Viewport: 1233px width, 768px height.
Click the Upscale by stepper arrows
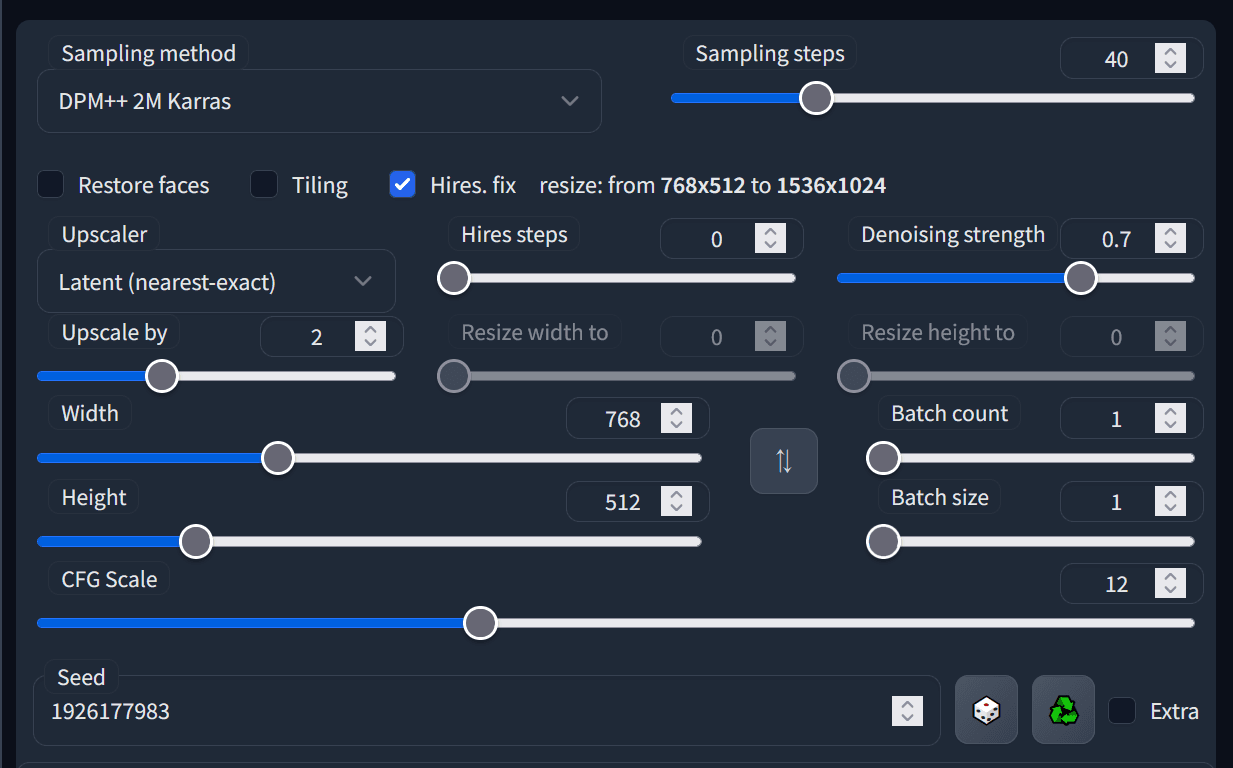[x=370, y=337]
